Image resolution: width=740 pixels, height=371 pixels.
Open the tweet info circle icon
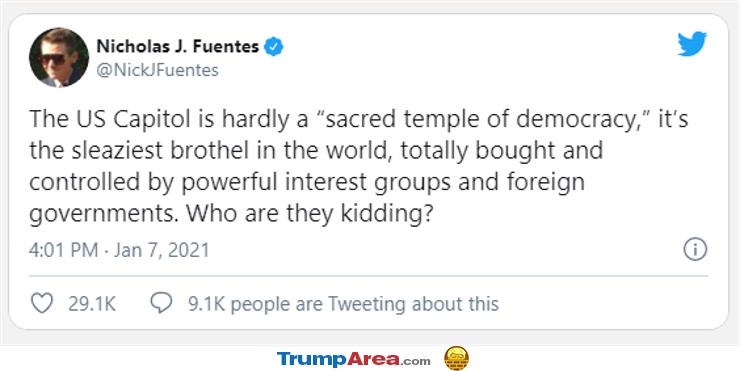[695, 250]
